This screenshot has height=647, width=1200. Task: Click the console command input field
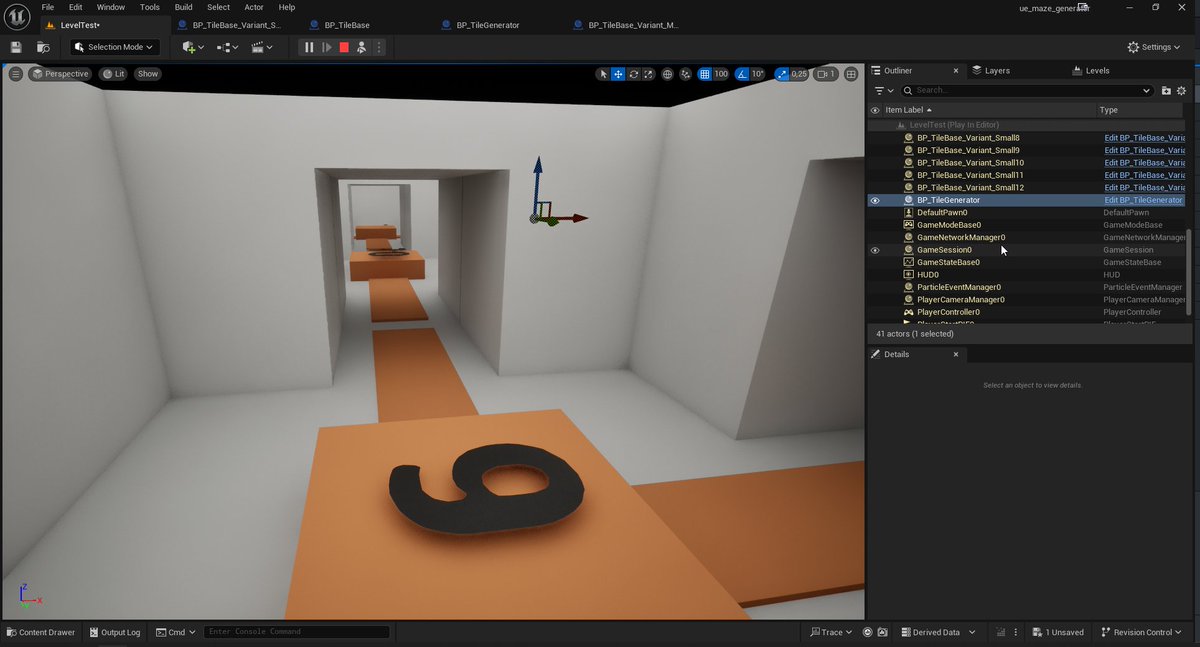[x=296, y=632]
